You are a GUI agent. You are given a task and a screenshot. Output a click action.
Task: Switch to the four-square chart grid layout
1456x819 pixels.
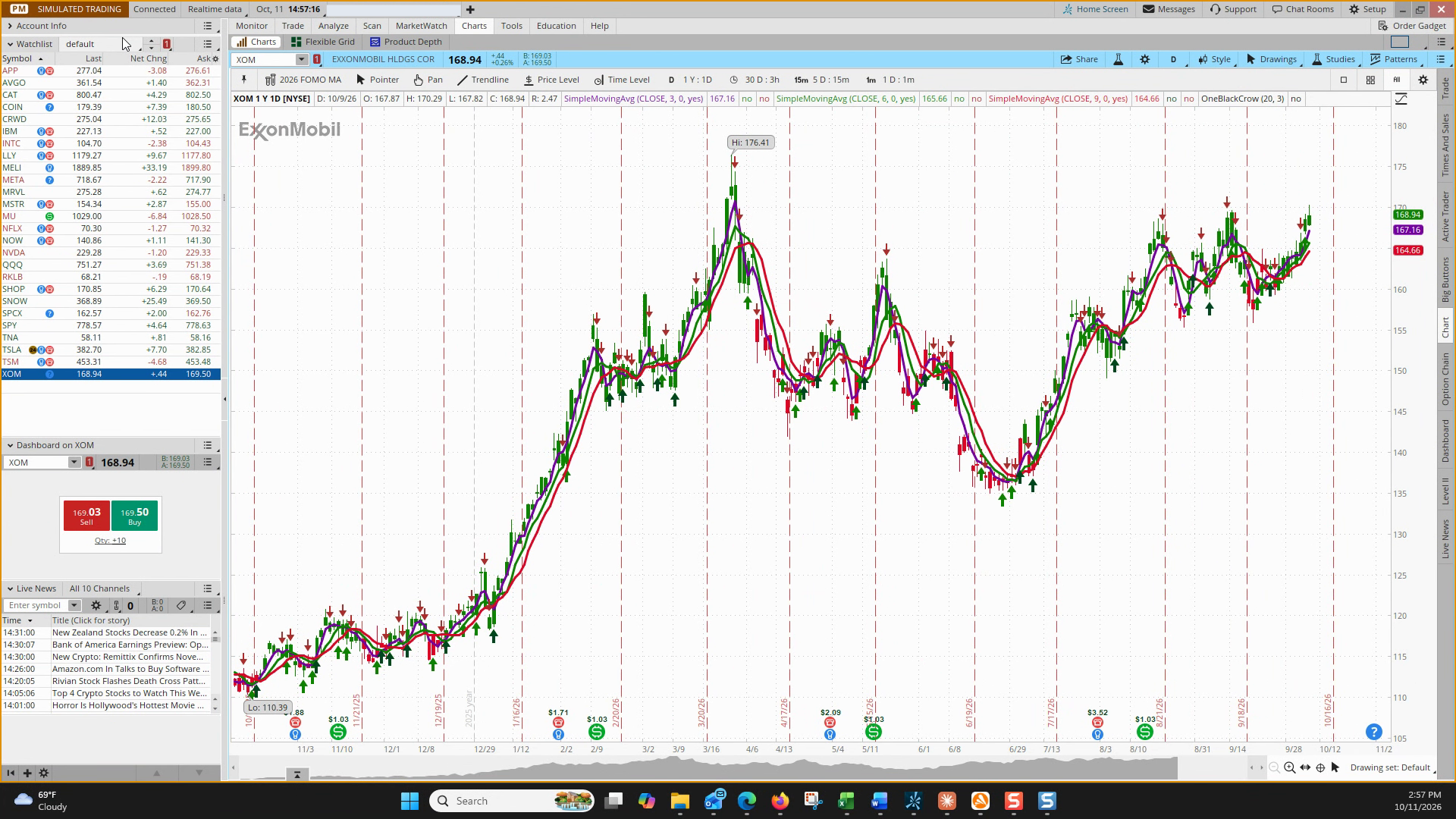tap(1370, 80)
